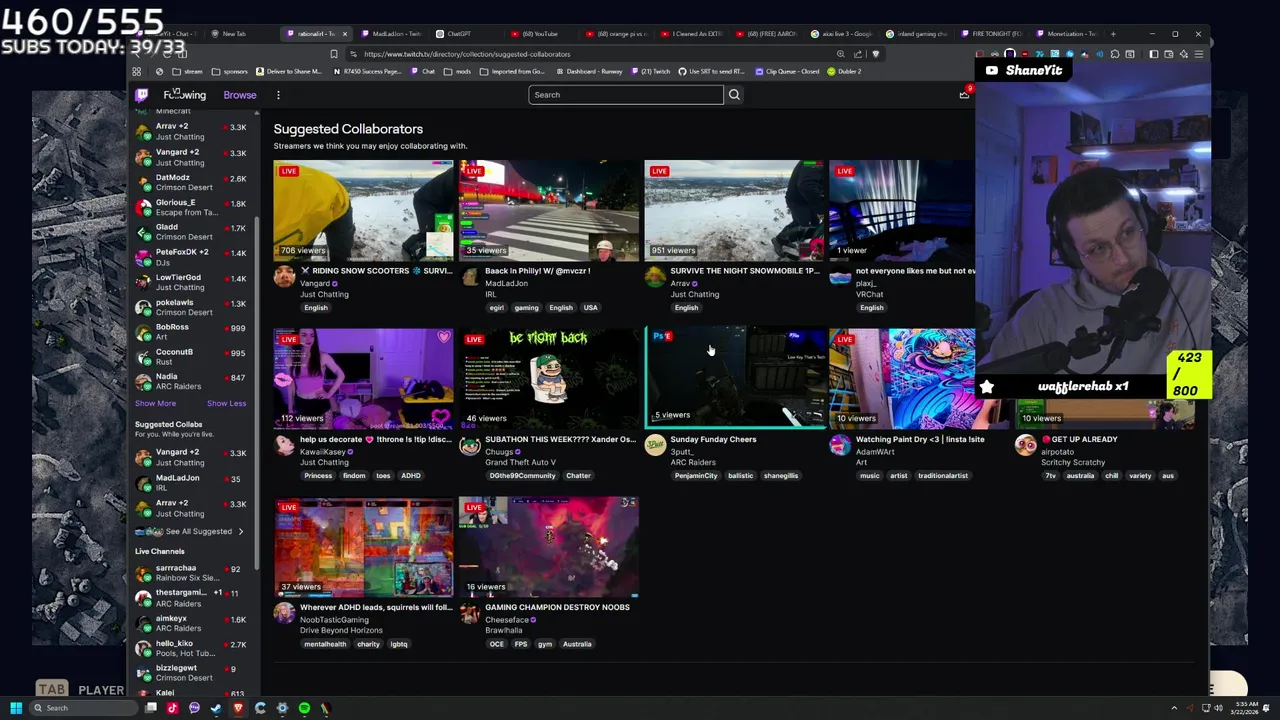Click the 'traditionalartist' tag under AdamWArt
Image resolution: width=1280 pixels, height=720 pixels.
[x=943, y=476]
